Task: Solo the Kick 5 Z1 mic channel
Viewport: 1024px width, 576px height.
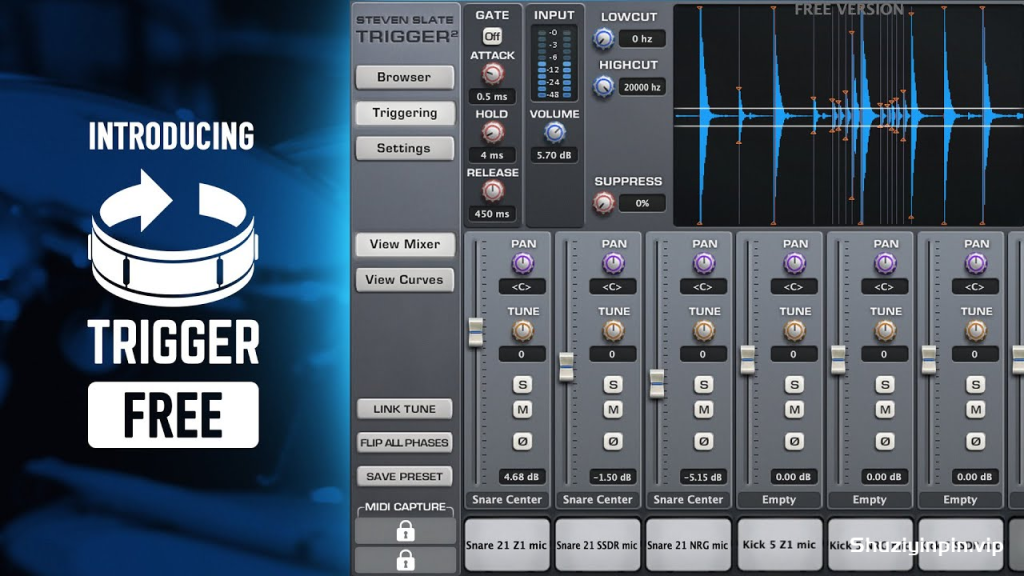Action: pos(794,385)
